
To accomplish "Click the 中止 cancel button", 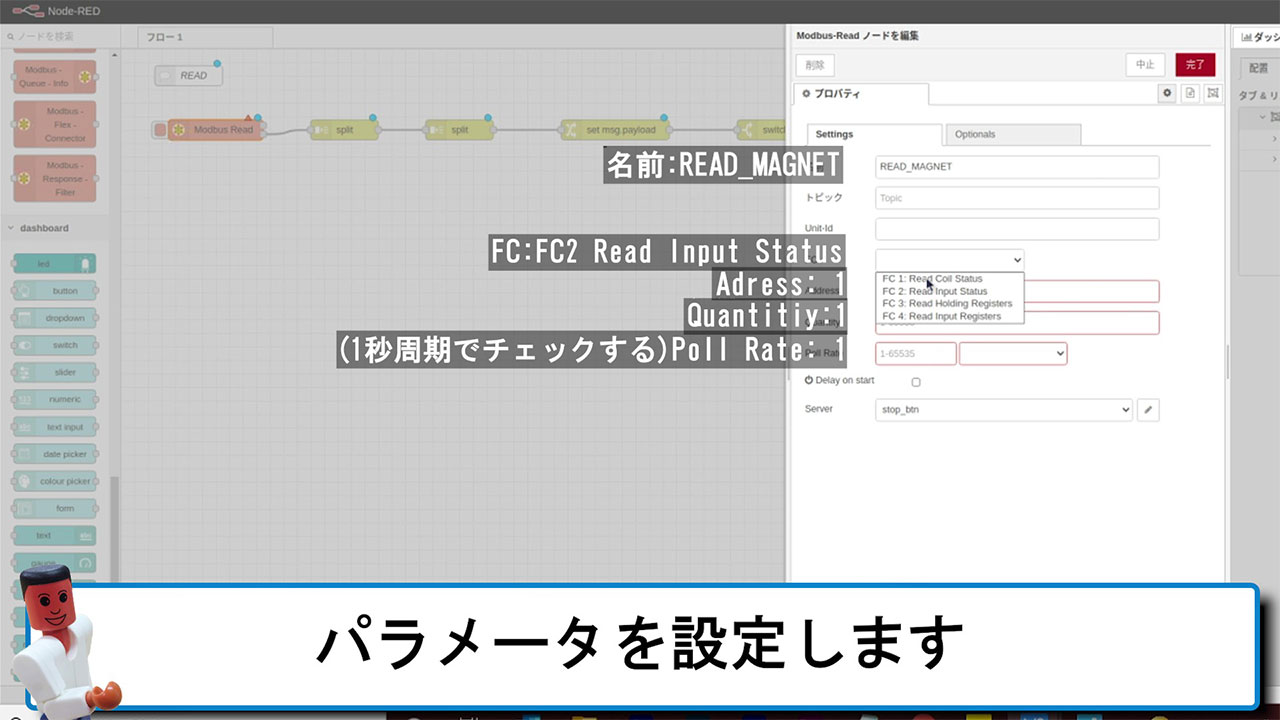I will point(1145,65).
